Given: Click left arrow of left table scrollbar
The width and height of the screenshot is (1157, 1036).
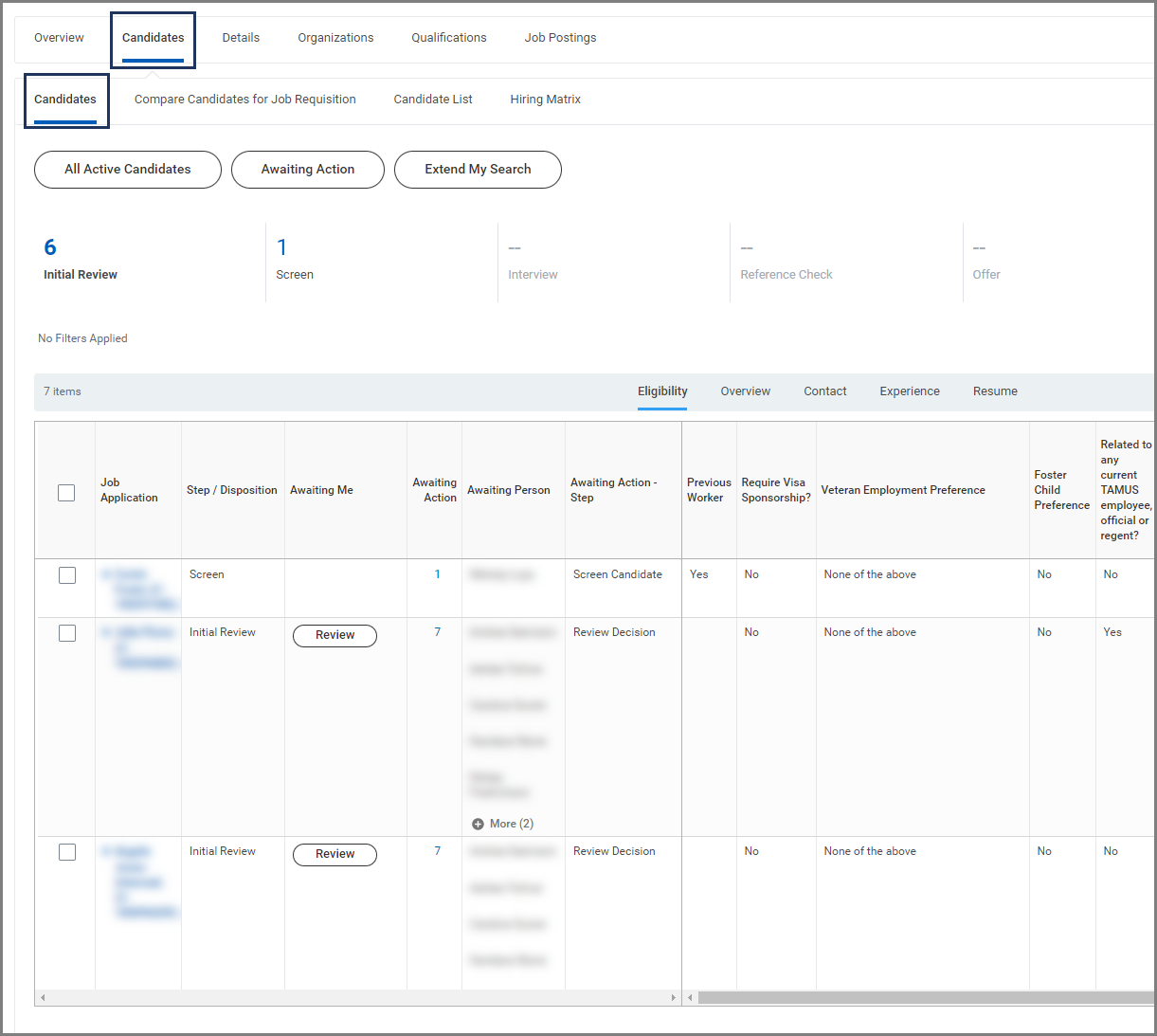Looking at the screenshot, I should 43,997.
